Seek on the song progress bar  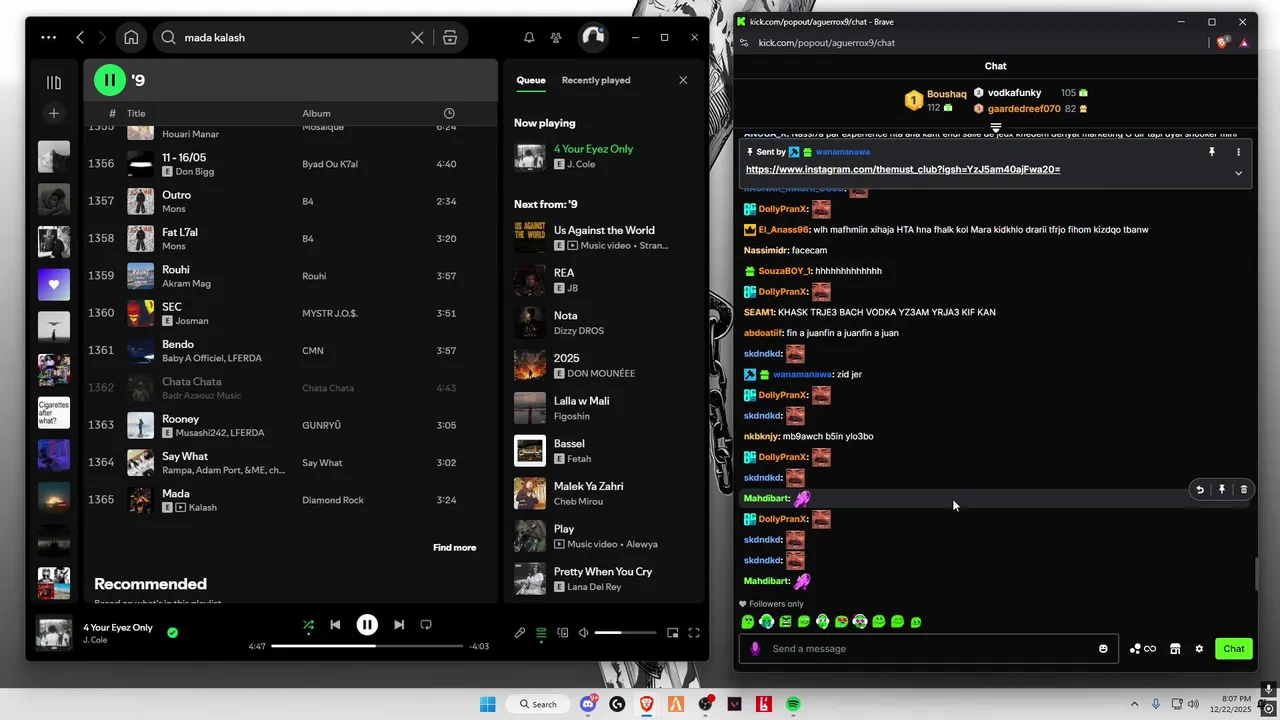point(367,646)
